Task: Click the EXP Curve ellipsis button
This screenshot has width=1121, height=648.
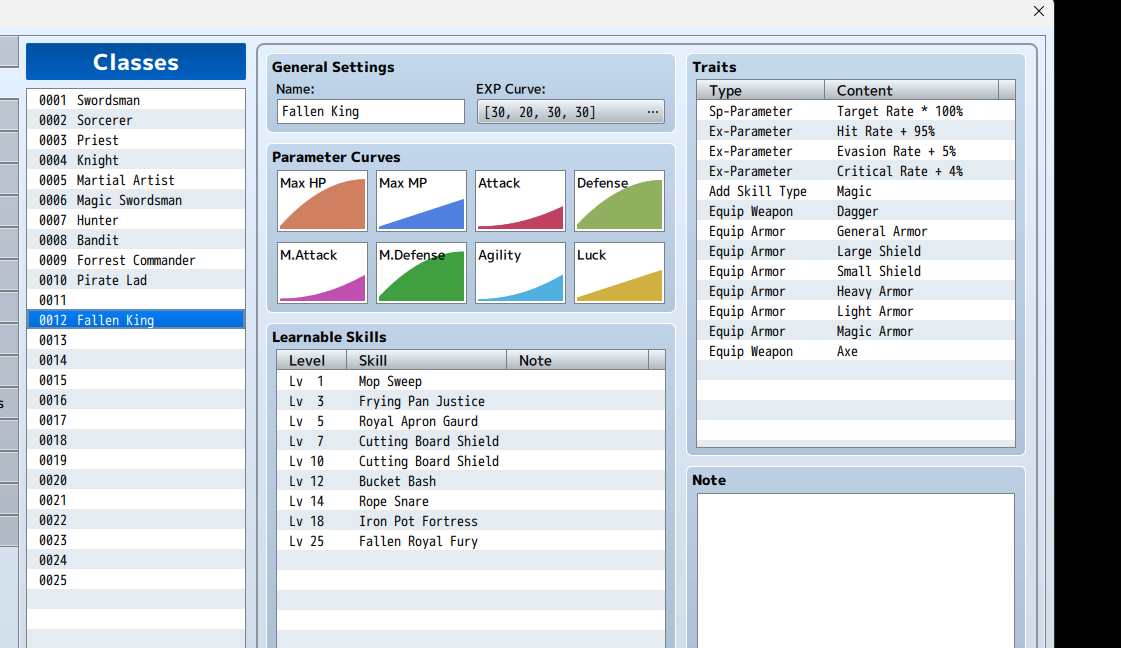Action: 653,112
